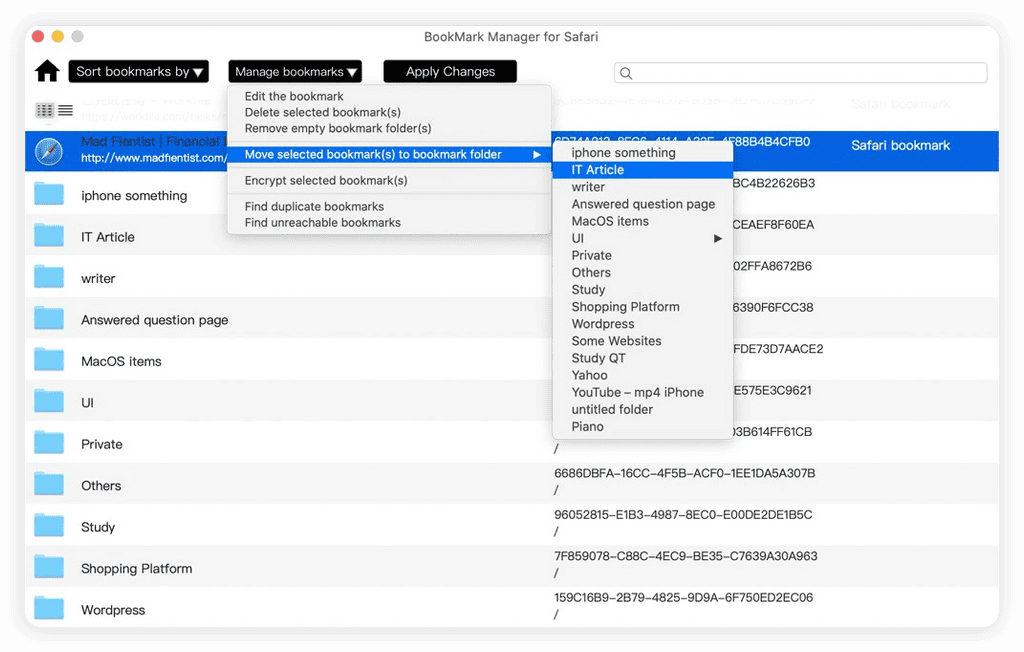Image resolution: width=1024 pixels, height=652 pixels.
Task: Click the search magnifier icon
Action: pos(626,73)
